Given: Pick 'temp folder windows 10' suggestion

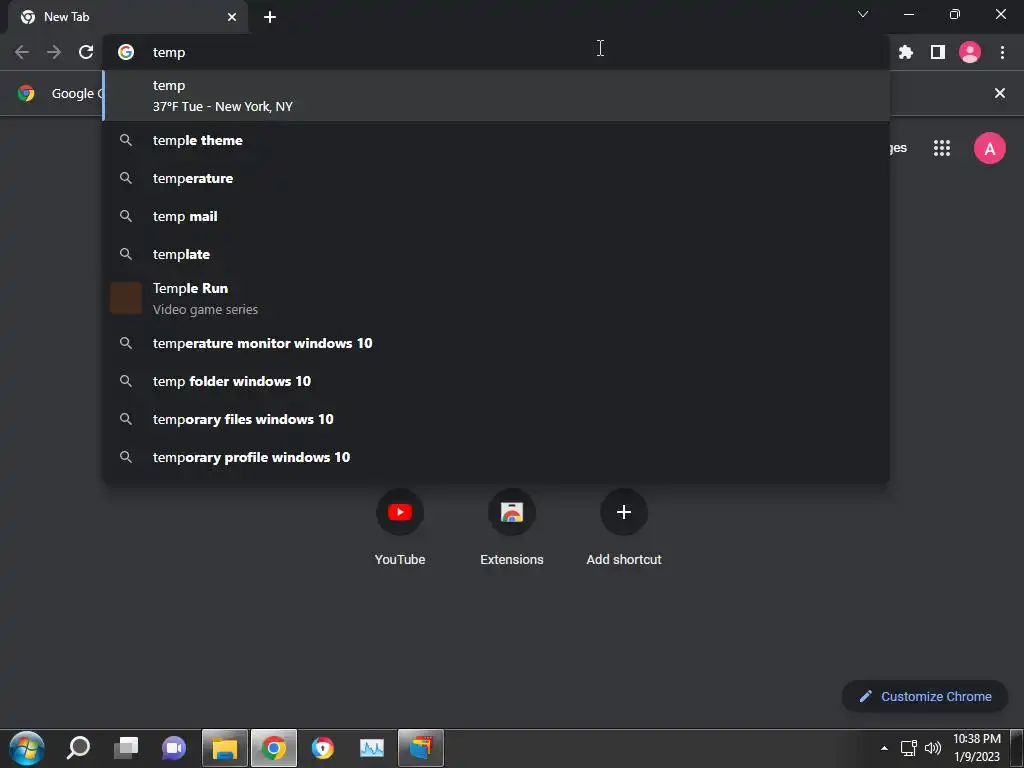Looking at the screenshot, I should (x=496, y=381).
